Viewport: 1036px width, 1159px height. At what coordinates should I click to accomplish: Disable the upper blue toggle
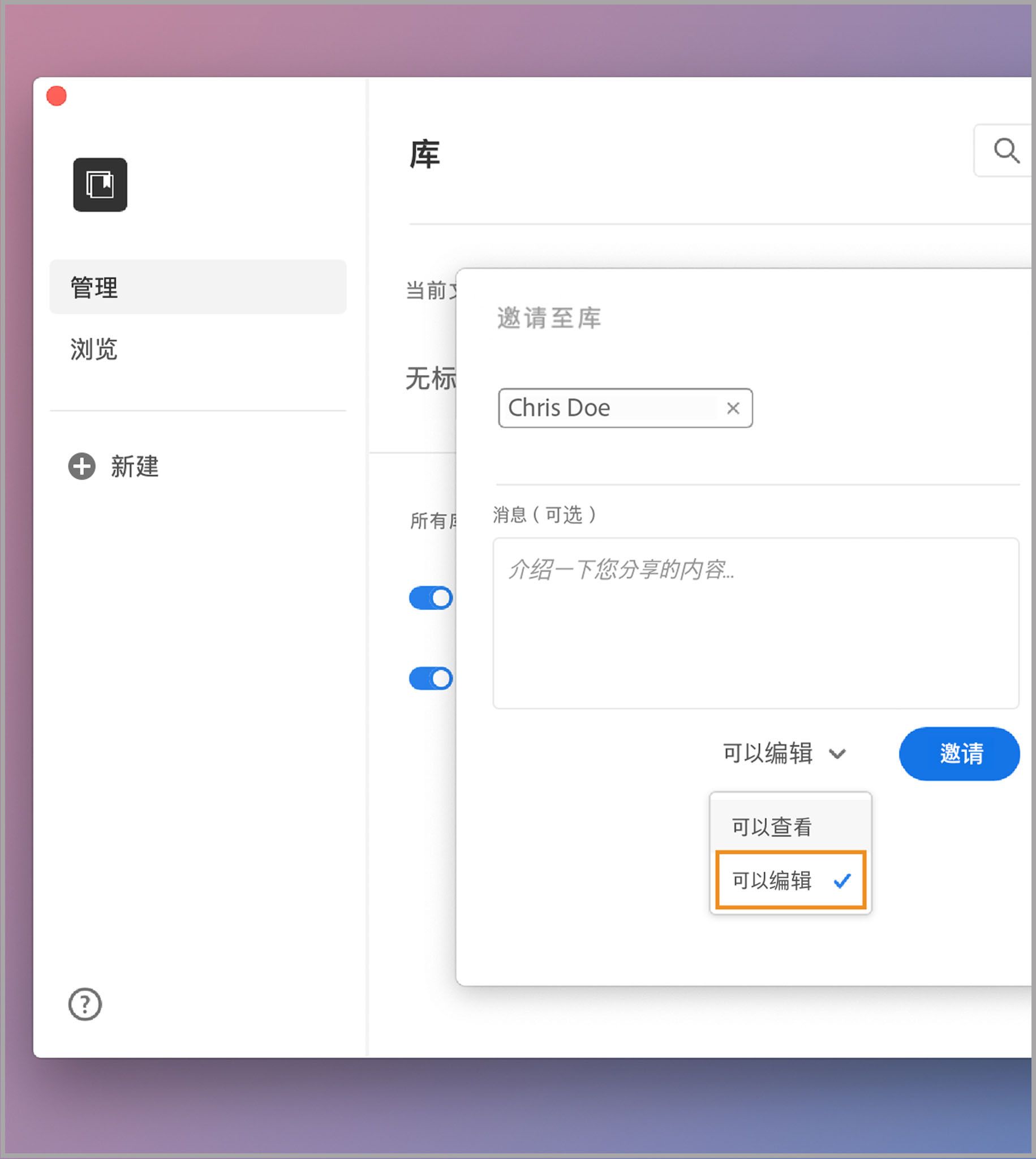tap(431, 597)
